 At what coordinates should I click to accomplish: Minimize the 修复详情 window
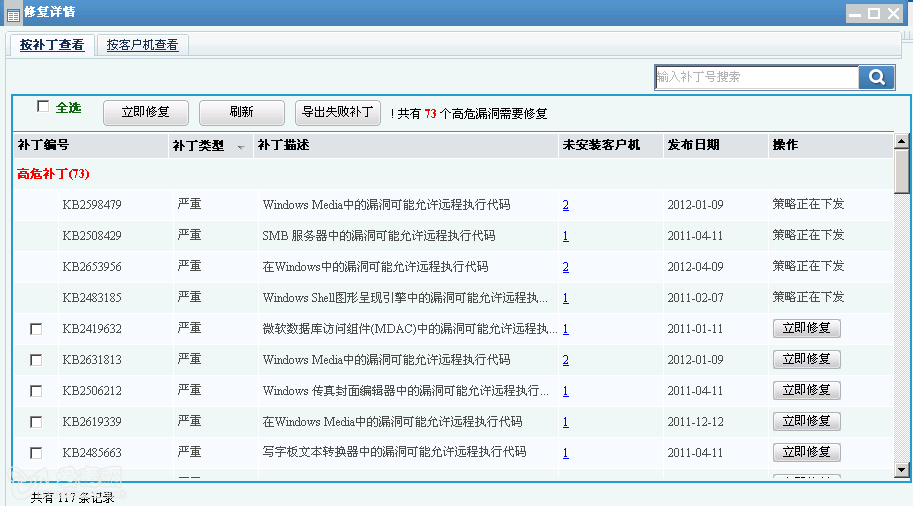coord(855,13)
